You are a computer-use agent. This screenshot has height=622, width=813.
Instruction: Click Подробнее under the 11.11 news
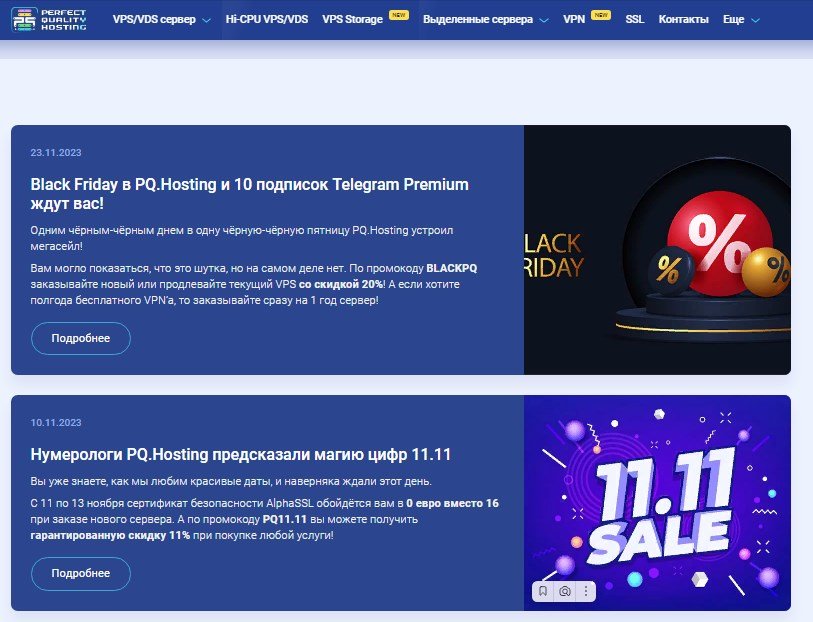[x=81, y=573]
